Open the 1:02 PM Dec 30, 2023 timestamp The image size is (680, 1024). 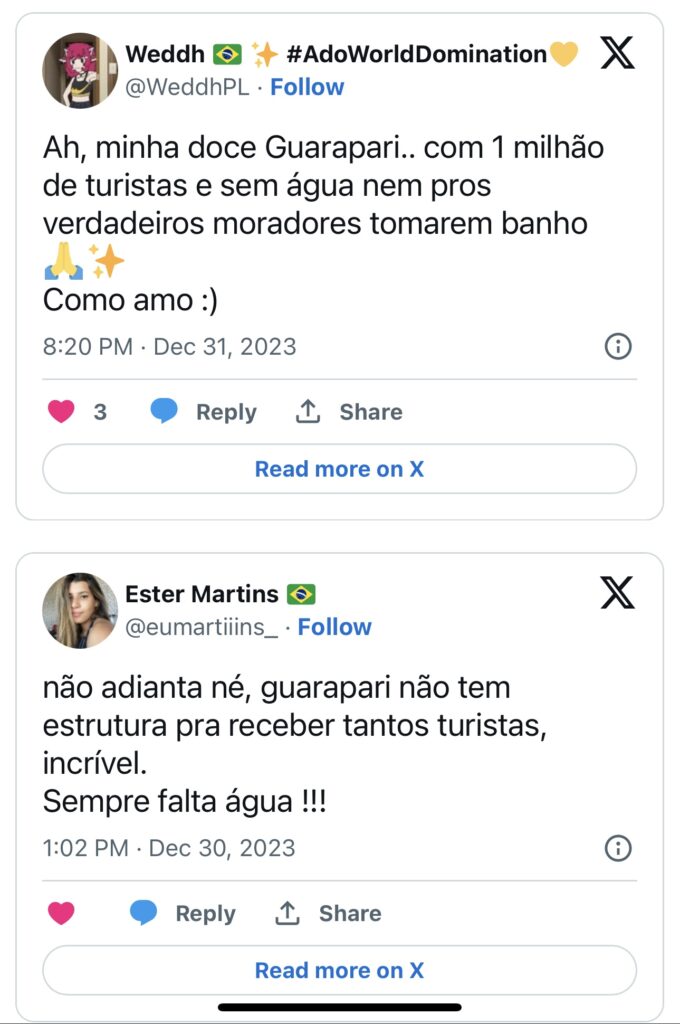[169, 848]
